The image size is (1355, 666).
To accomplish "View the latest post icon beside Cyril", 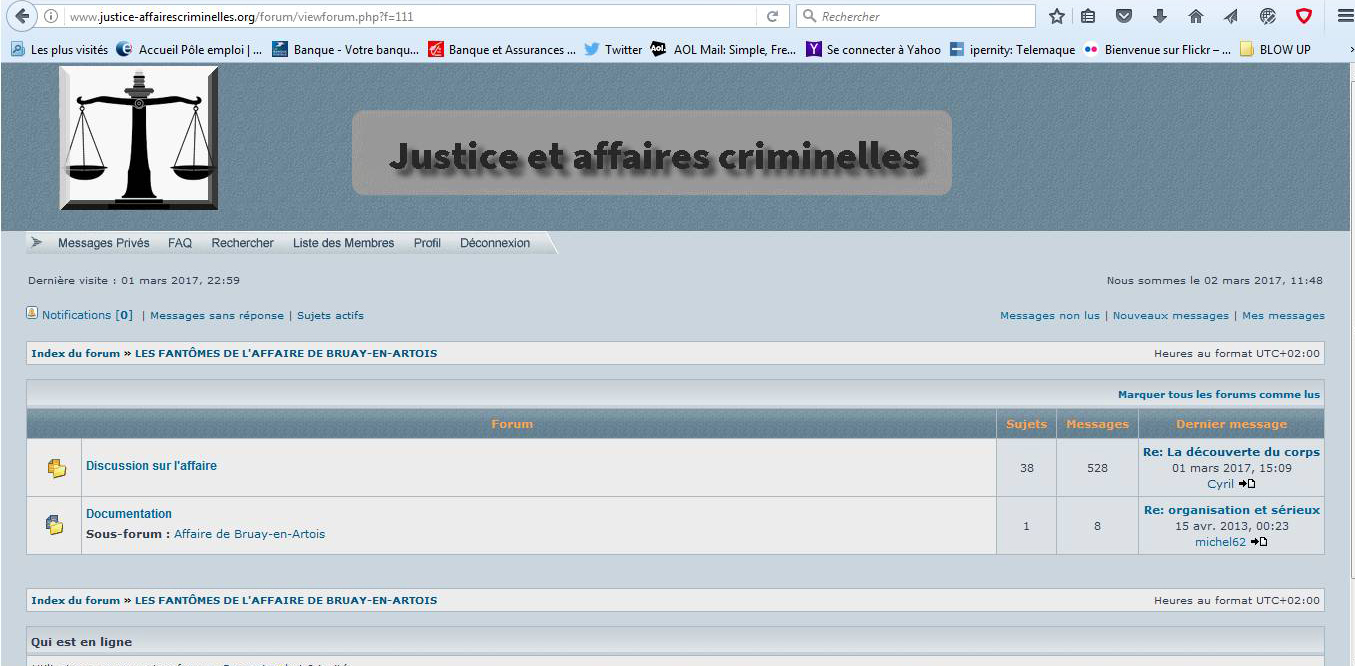I will tap(1247, 484).
